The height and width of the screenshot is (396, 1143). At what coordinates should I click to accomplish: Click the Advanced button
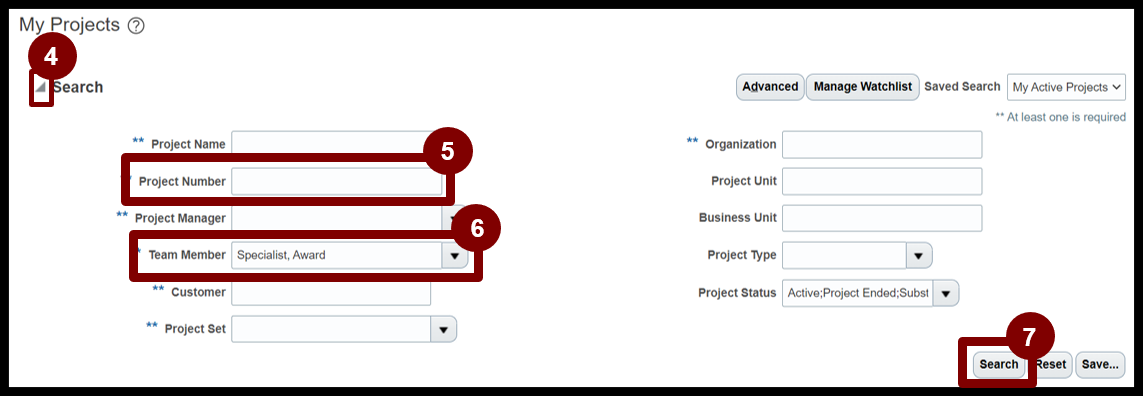click(770, 87)
